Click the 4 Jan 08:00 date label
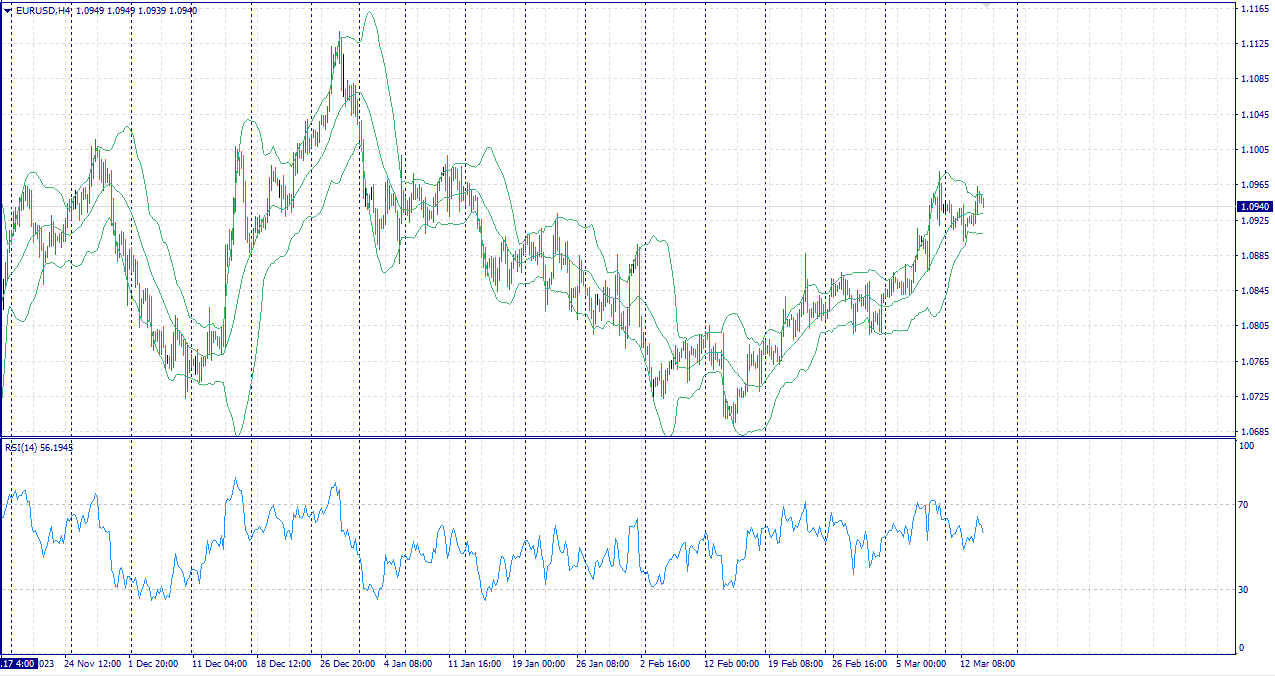Image resolution: width=1275 pixels, height=676 pixels. point(408,663)
